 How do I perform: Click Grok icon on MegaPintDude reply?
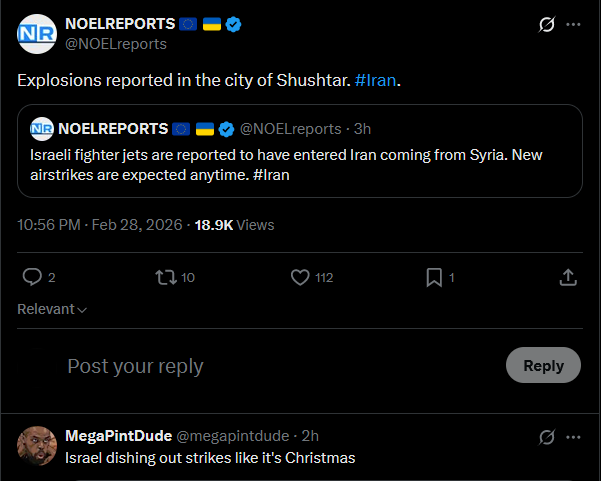(547, 437)
